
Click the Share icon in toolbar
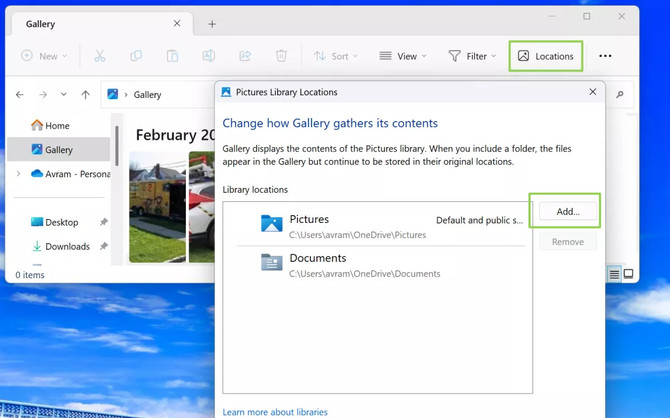pos(245,56)
